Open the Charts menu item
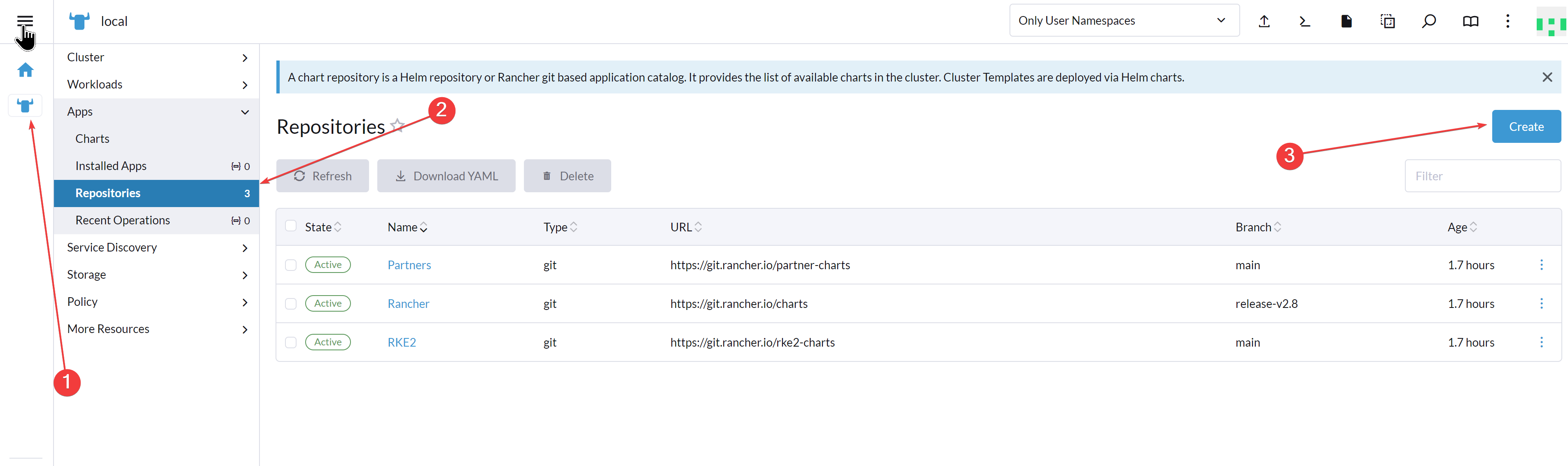 (x=157, y=139)
